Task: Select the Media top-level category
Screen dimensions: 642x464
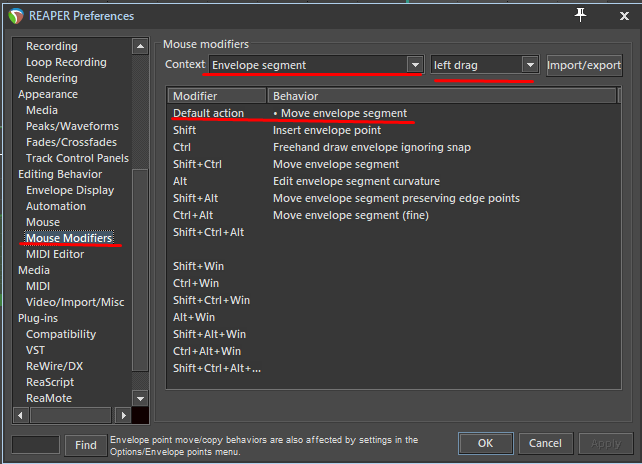Action: coord(34,270)
